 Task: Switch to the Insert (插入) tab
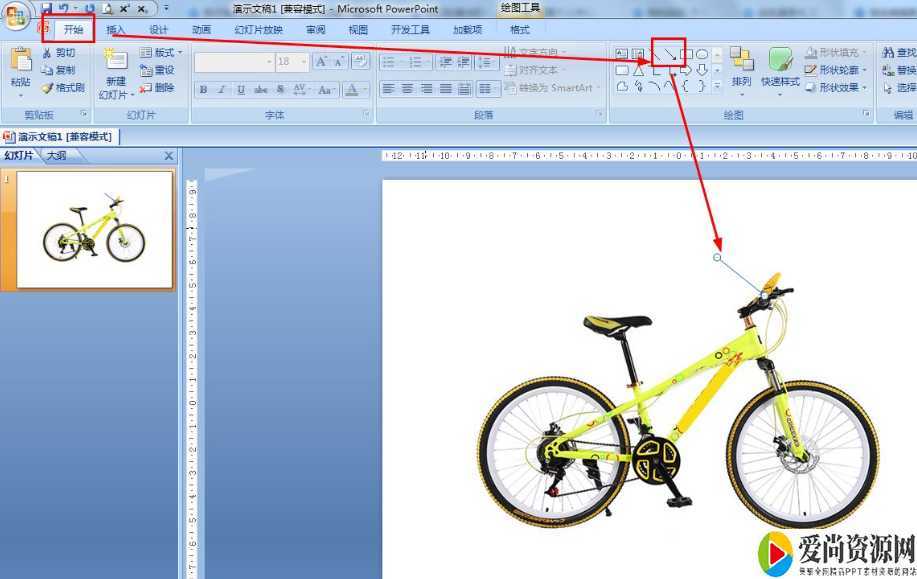pyautogui.click(x=116, y=30)
